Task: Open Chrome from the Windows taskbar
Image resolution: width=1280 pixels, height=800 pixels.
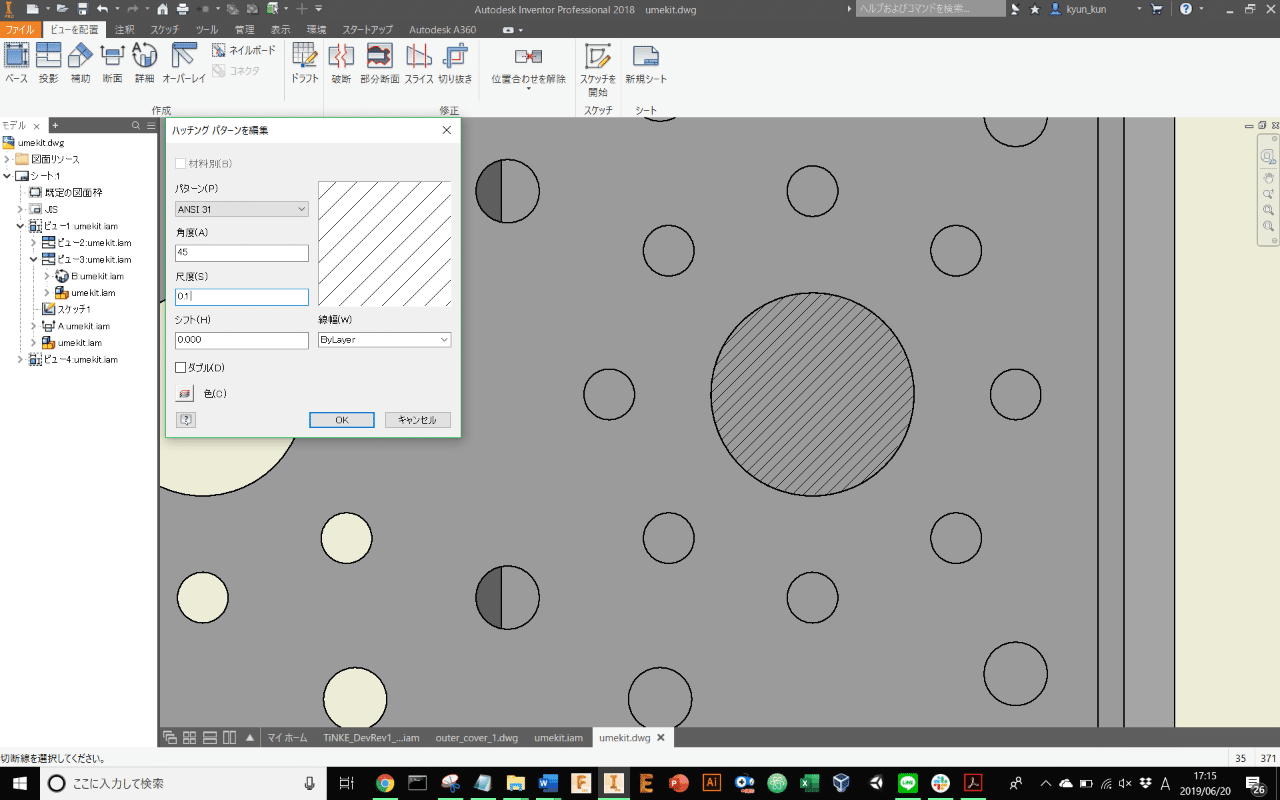Action: [385, 783]
